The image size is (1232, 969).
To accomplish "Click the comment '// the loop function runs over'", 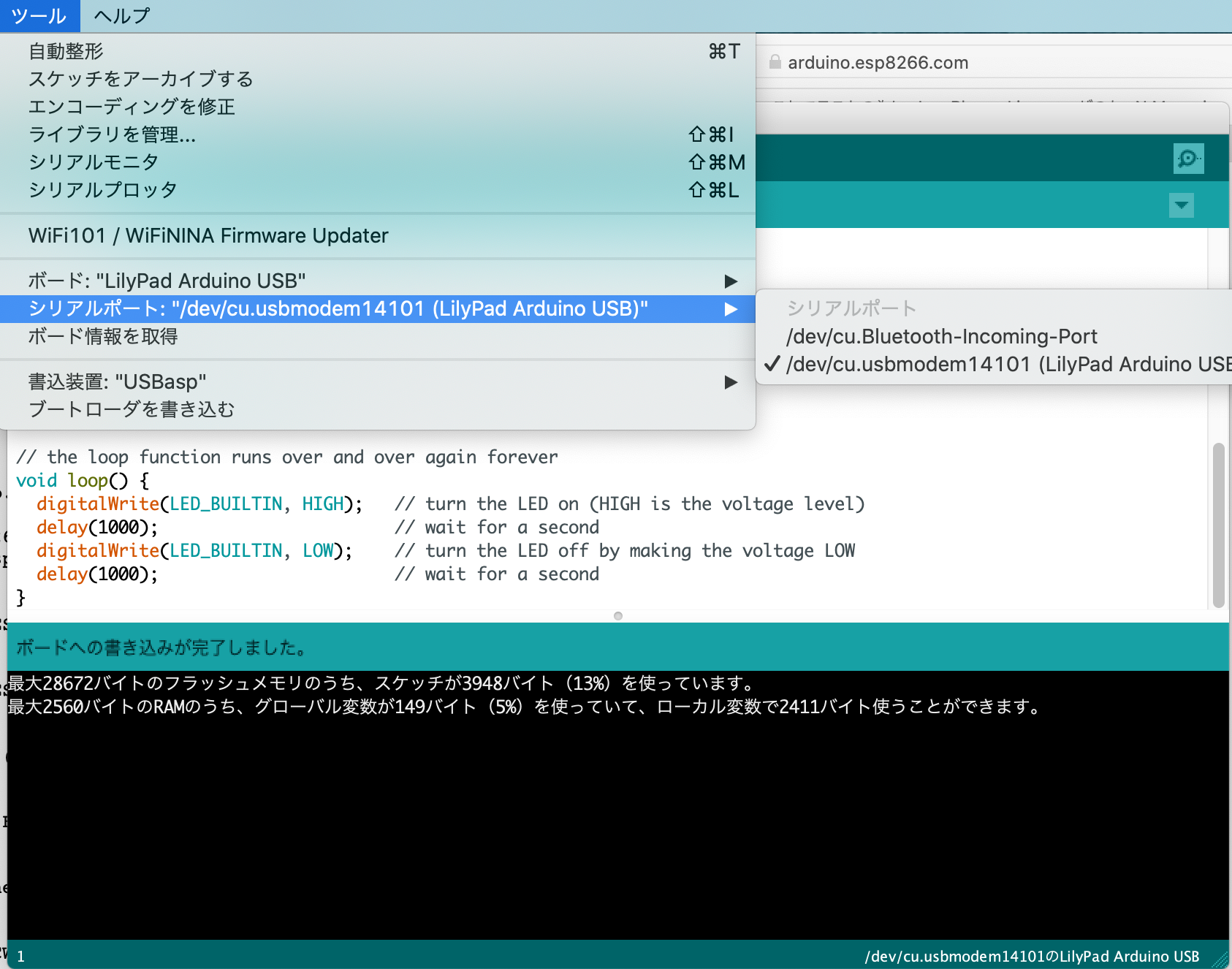I will click(x=287, y=457).
